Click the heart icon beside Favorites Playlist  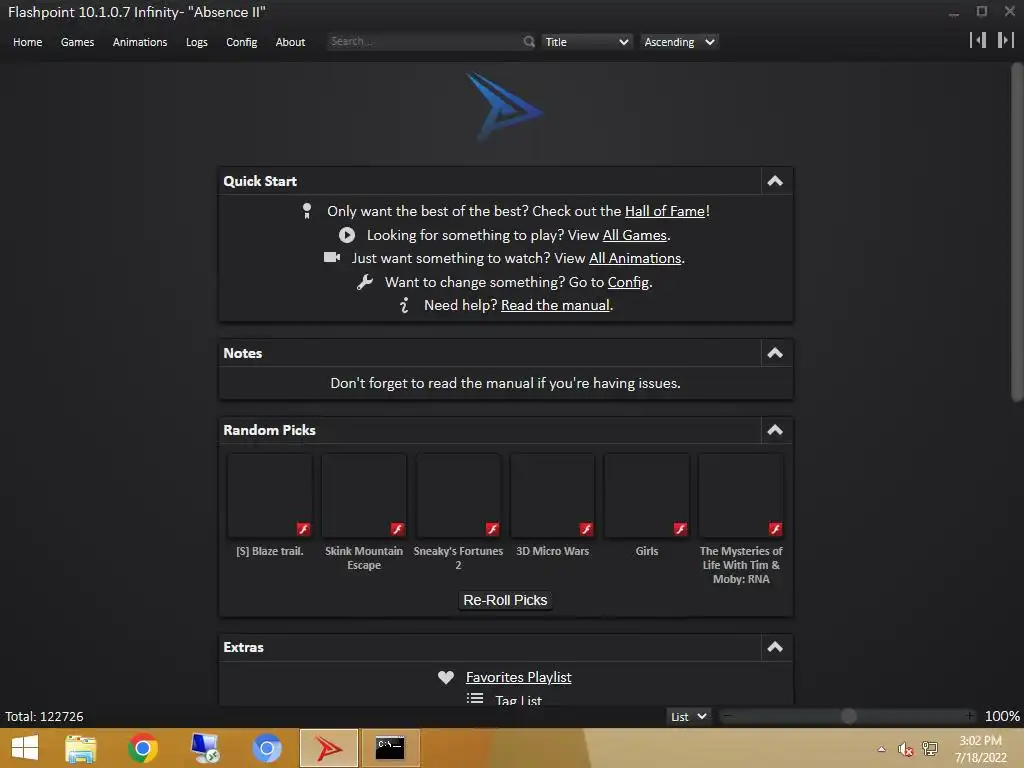point(446,677)
